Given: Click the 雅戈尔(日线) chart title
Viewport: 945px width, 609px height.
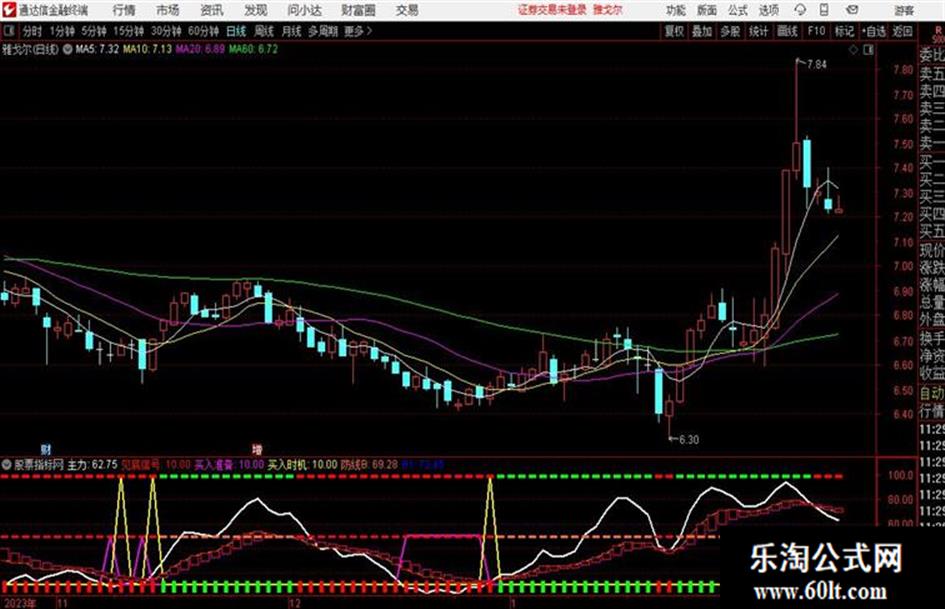Looking at the screenshot, I should (x=31, y=49).
